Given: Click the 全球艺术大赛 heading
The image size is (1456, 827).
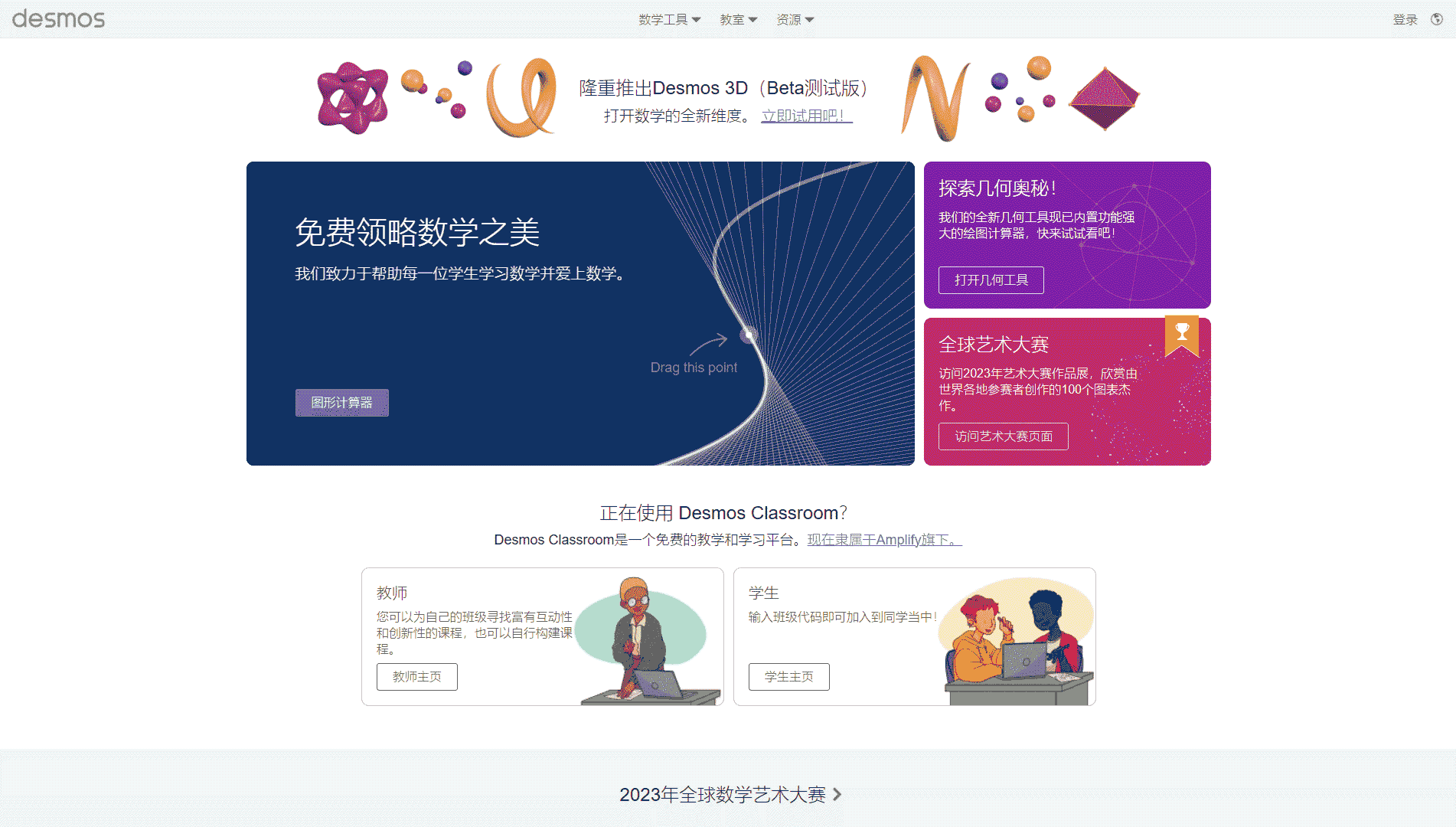Looking at the screenshot, I should pos(994,345).
